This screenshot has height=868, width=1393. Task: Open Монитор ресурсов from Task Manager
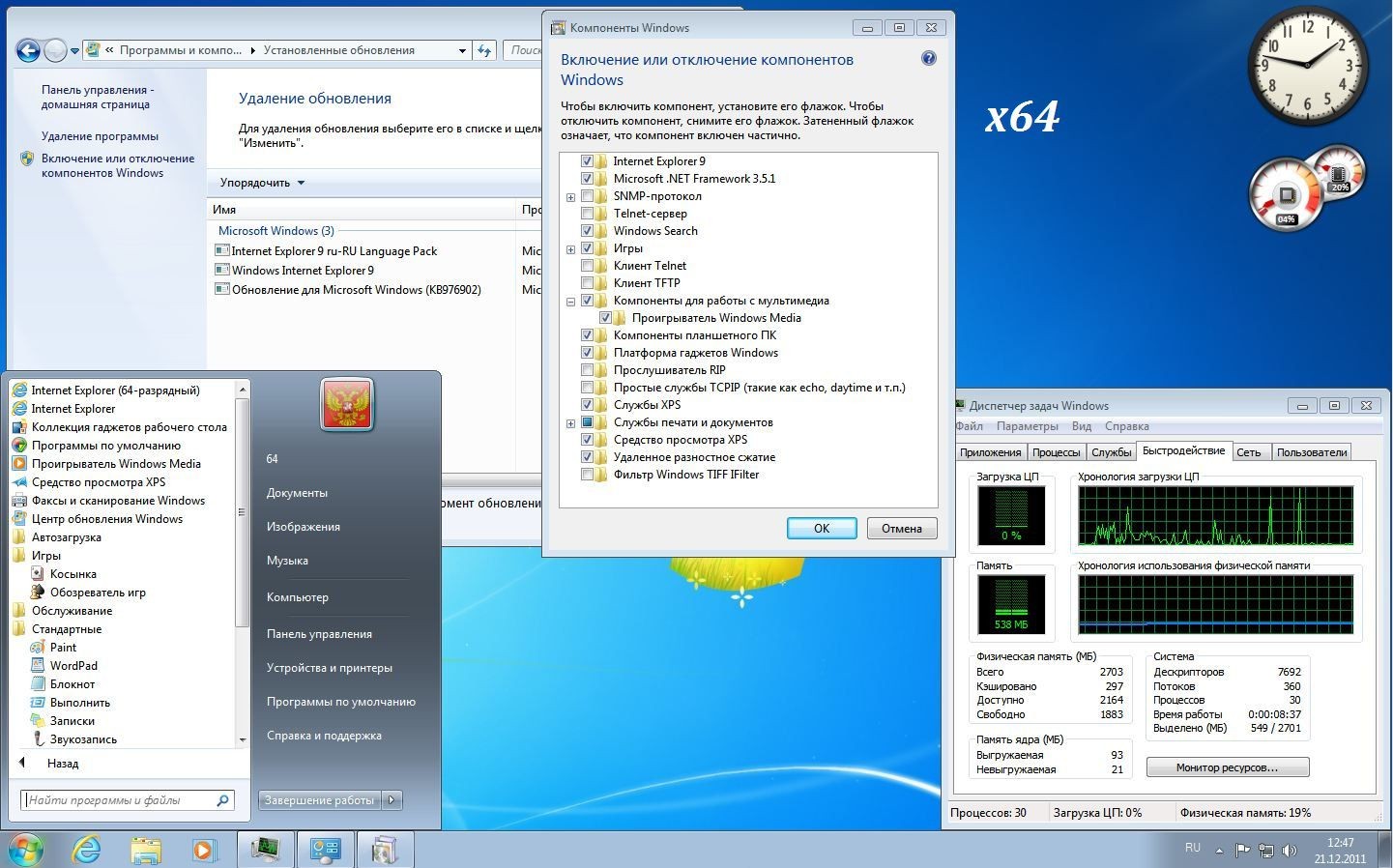pyautogui.click(x=1228, y=767)
